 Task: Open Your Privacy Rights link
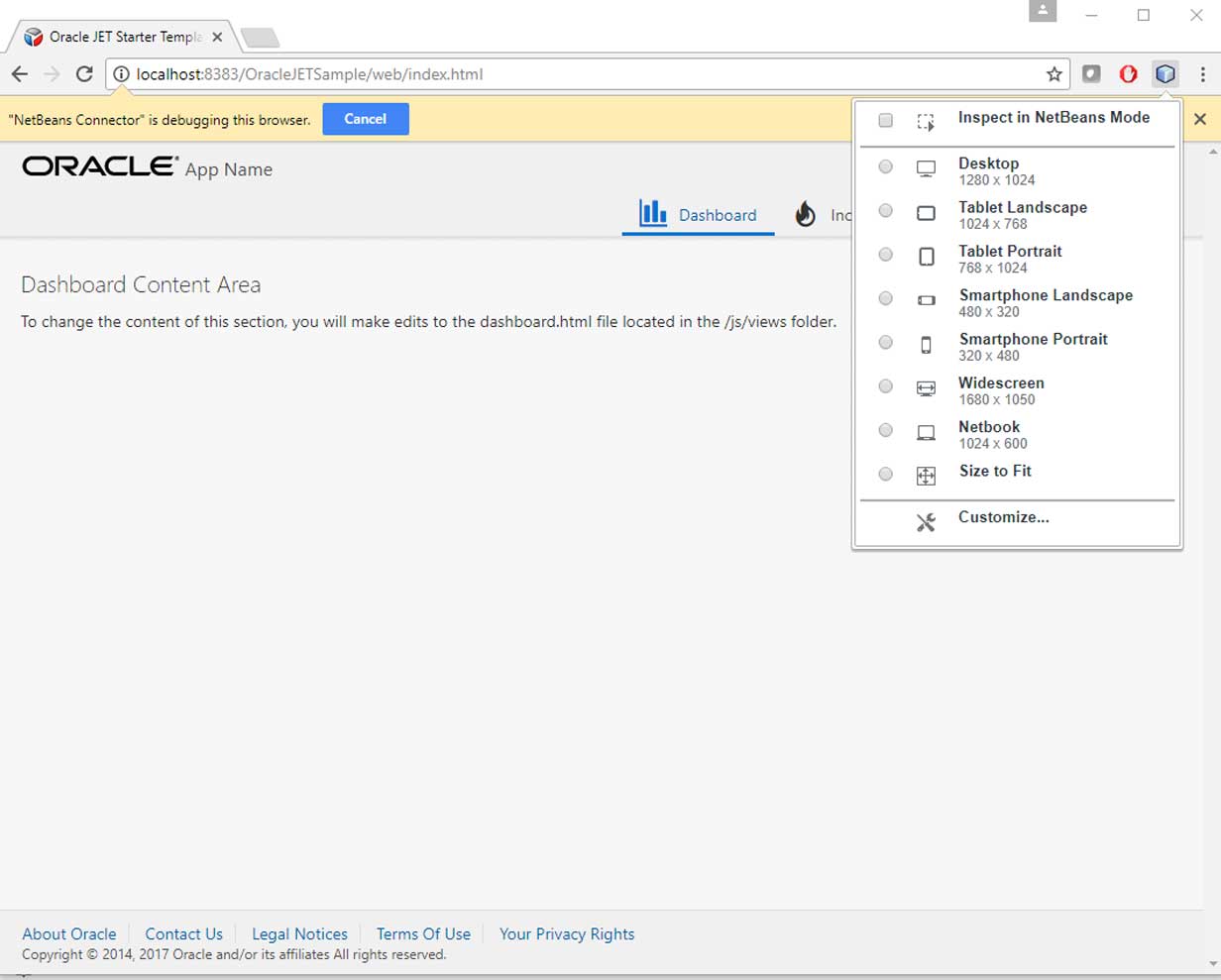coord(567,933)
